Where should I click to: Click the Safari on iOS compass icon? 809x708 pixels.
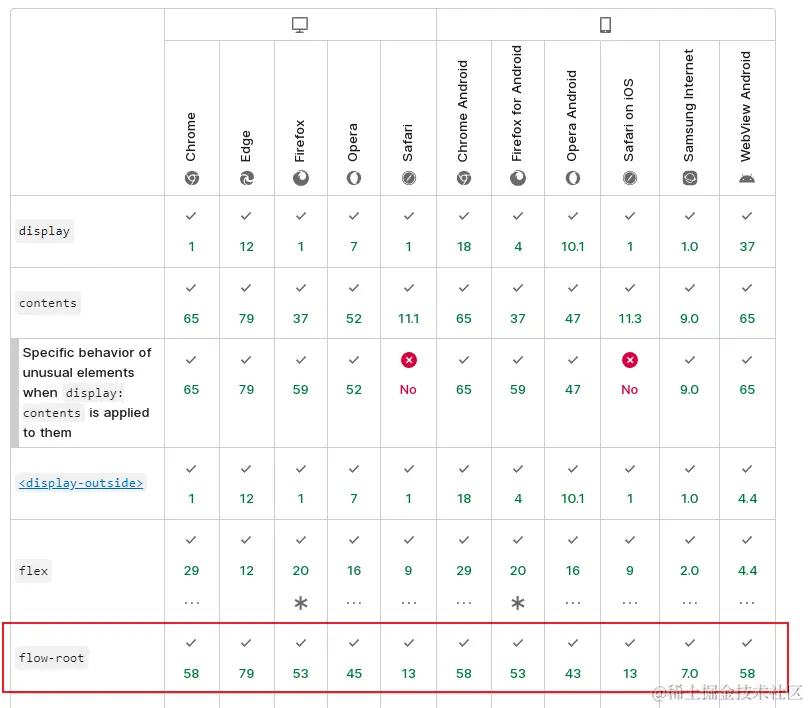629,178
